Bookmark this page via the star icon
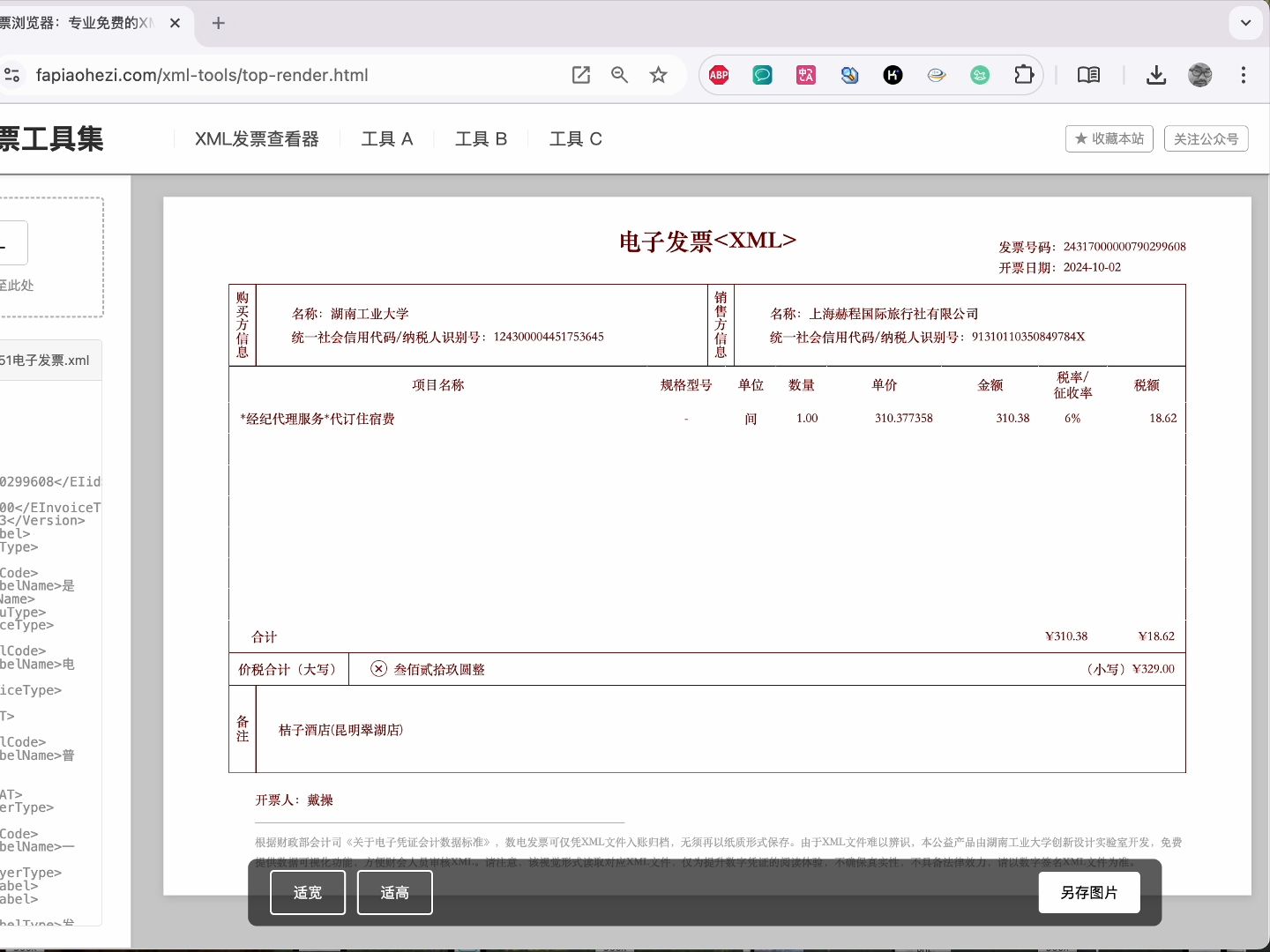 [659, 75]
